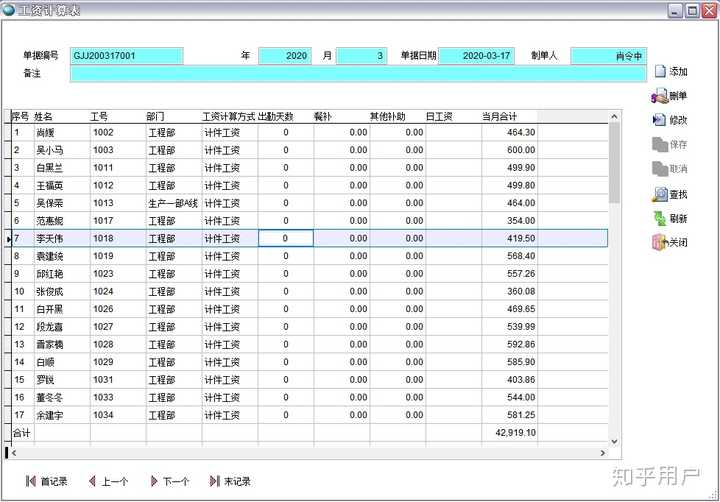
Task: Click the 取消 (cancel) icon
Action: click(659, 169)
